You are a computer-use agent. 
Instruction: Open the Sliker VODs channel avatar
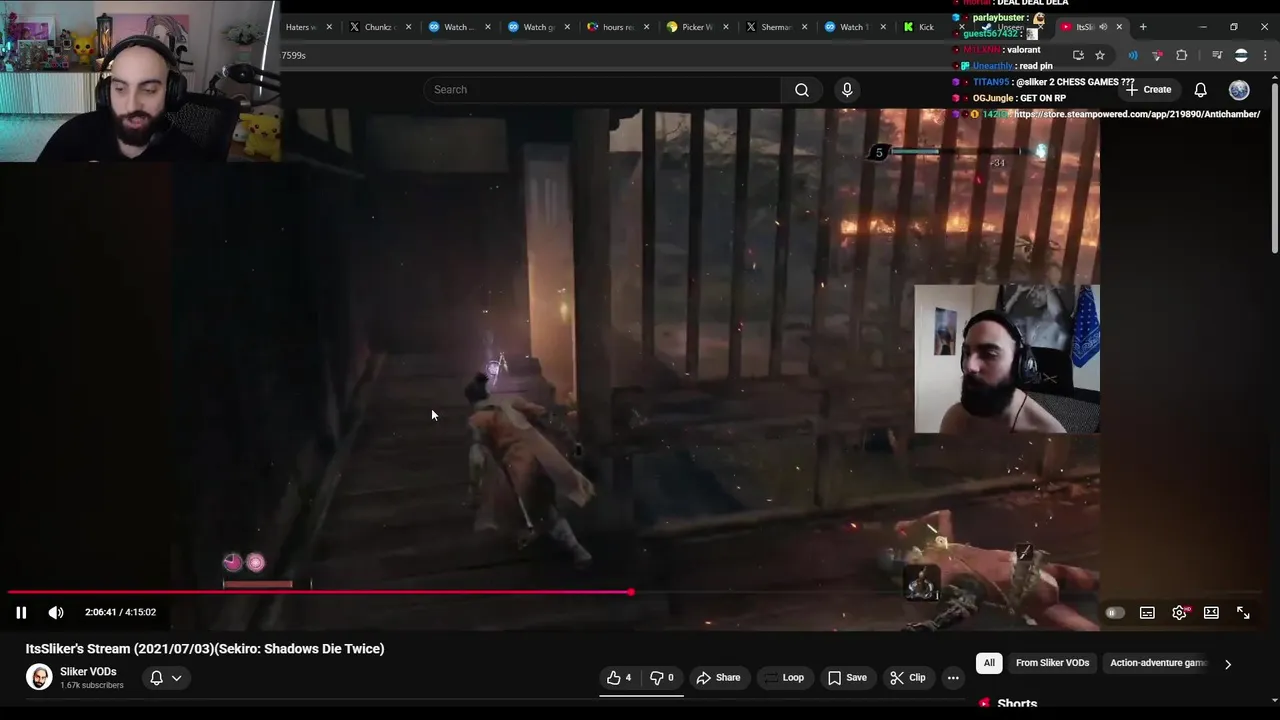tap(39, 677)
